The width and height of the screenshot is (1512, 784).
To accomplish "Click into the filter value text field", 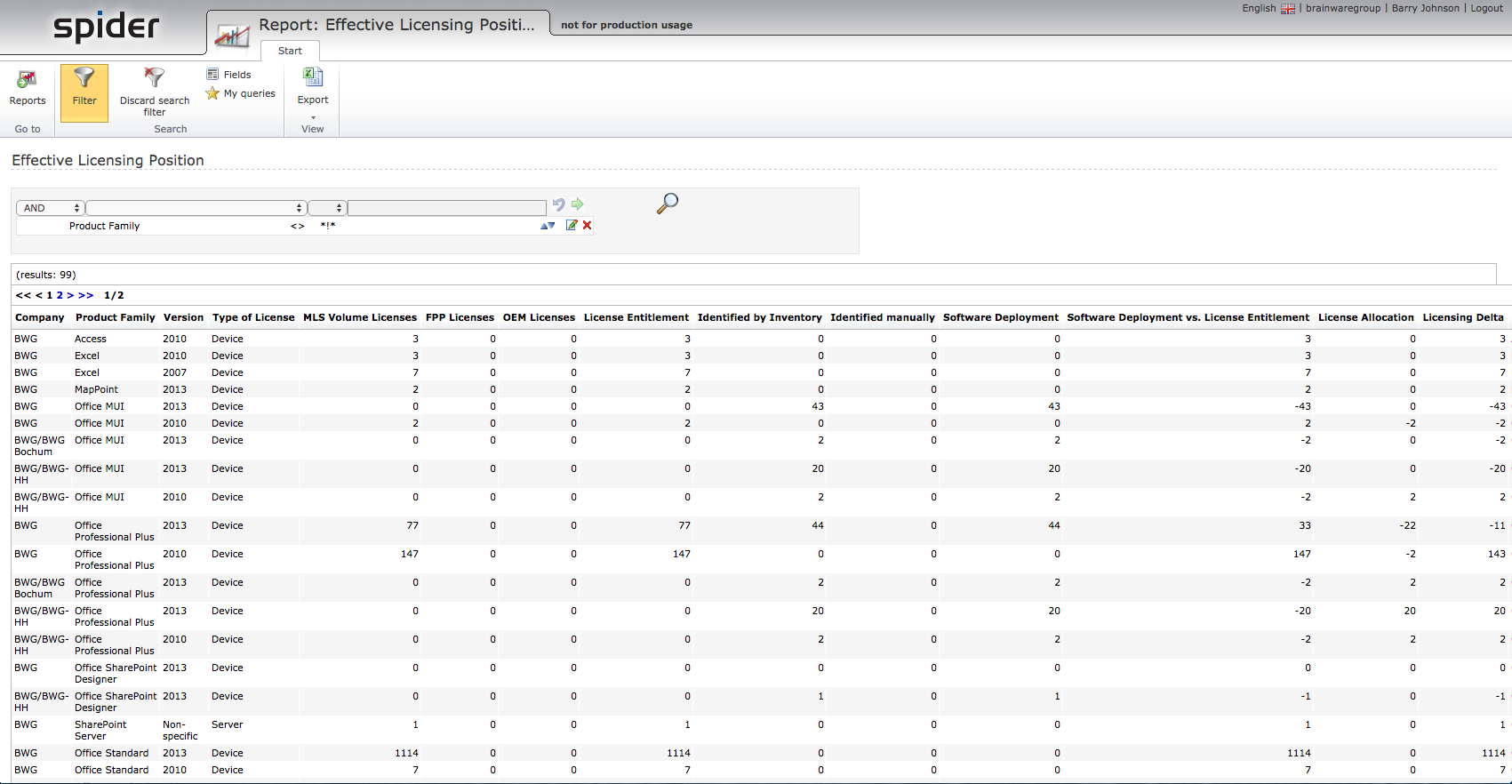I will tap(447, 208).
